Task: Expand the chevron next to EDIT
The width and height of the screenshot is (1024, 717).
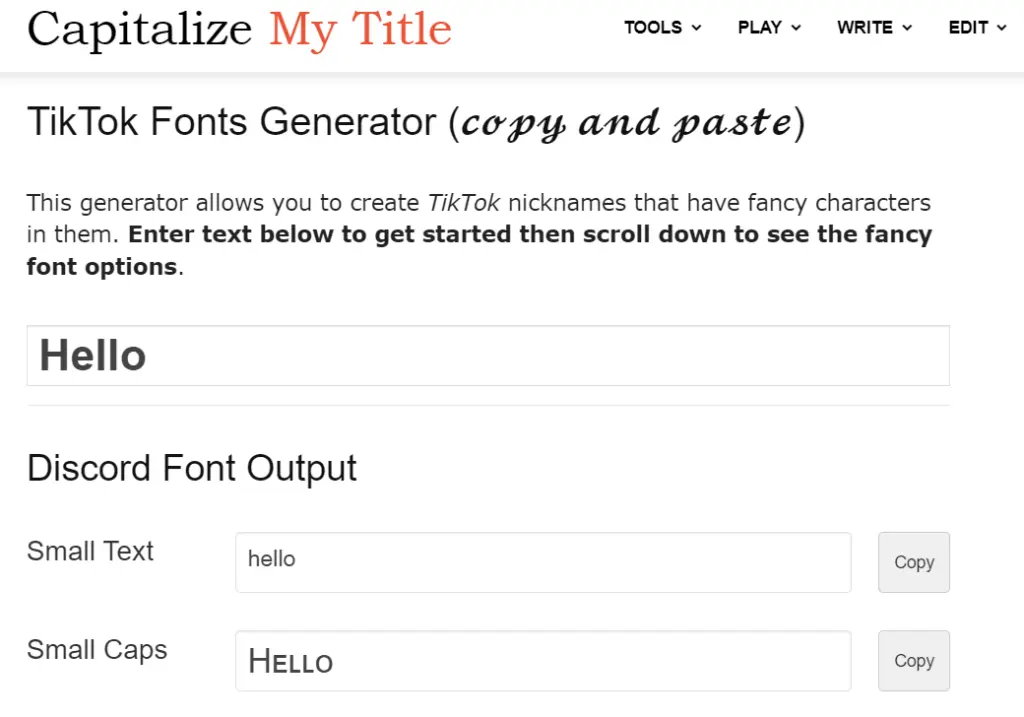Action: pos(1001,29)
